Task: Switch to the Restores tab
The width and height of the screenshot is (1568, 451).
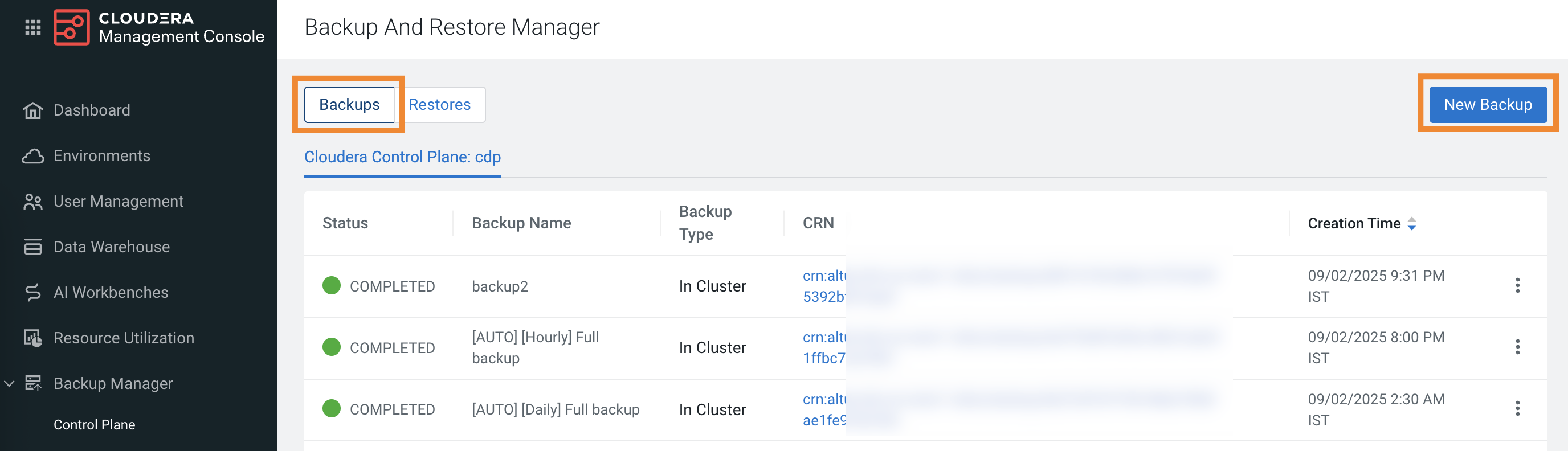Action: click(439, 105)
